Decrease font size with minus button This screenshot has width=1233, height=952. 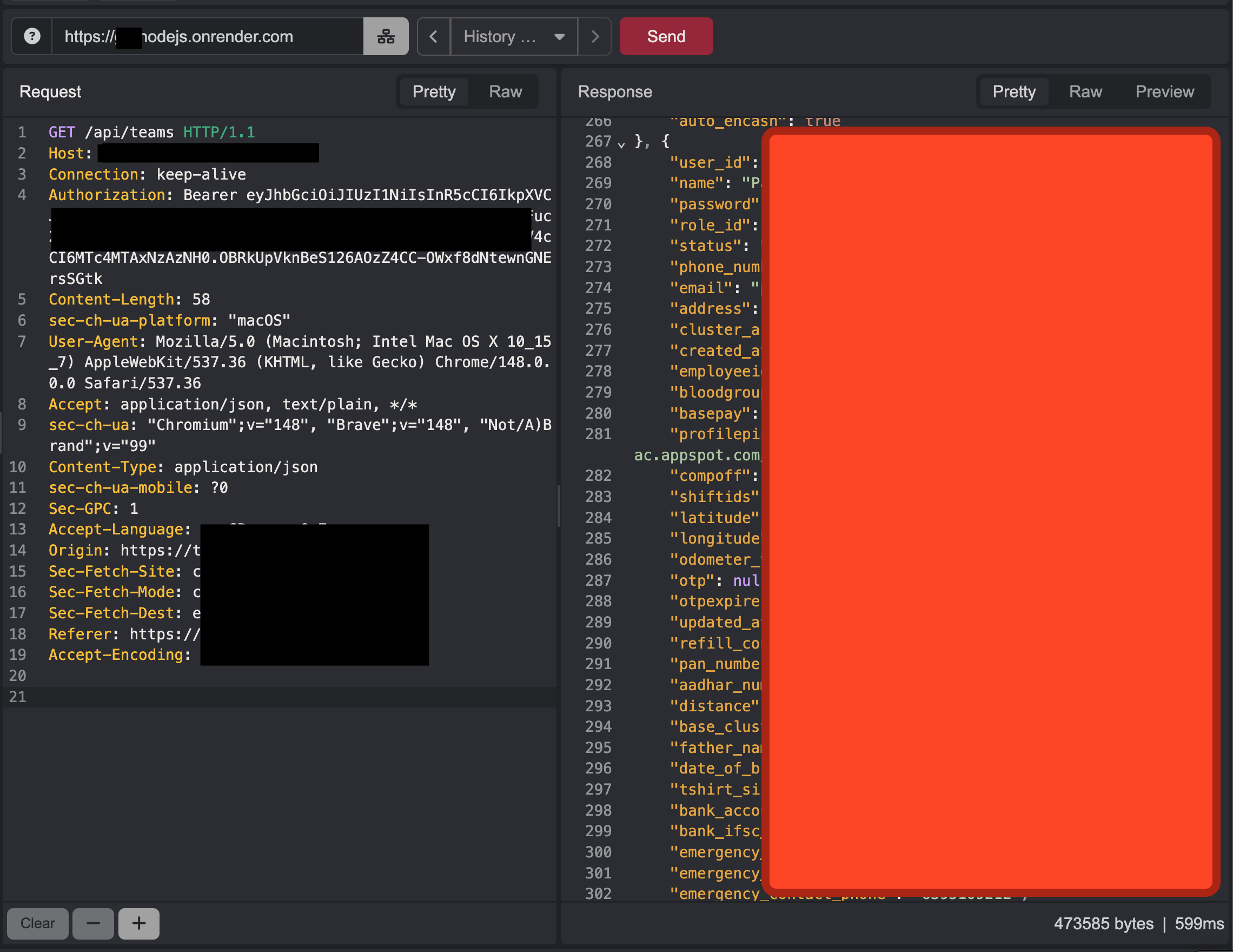pyautogui.click(x=93, y=923)
